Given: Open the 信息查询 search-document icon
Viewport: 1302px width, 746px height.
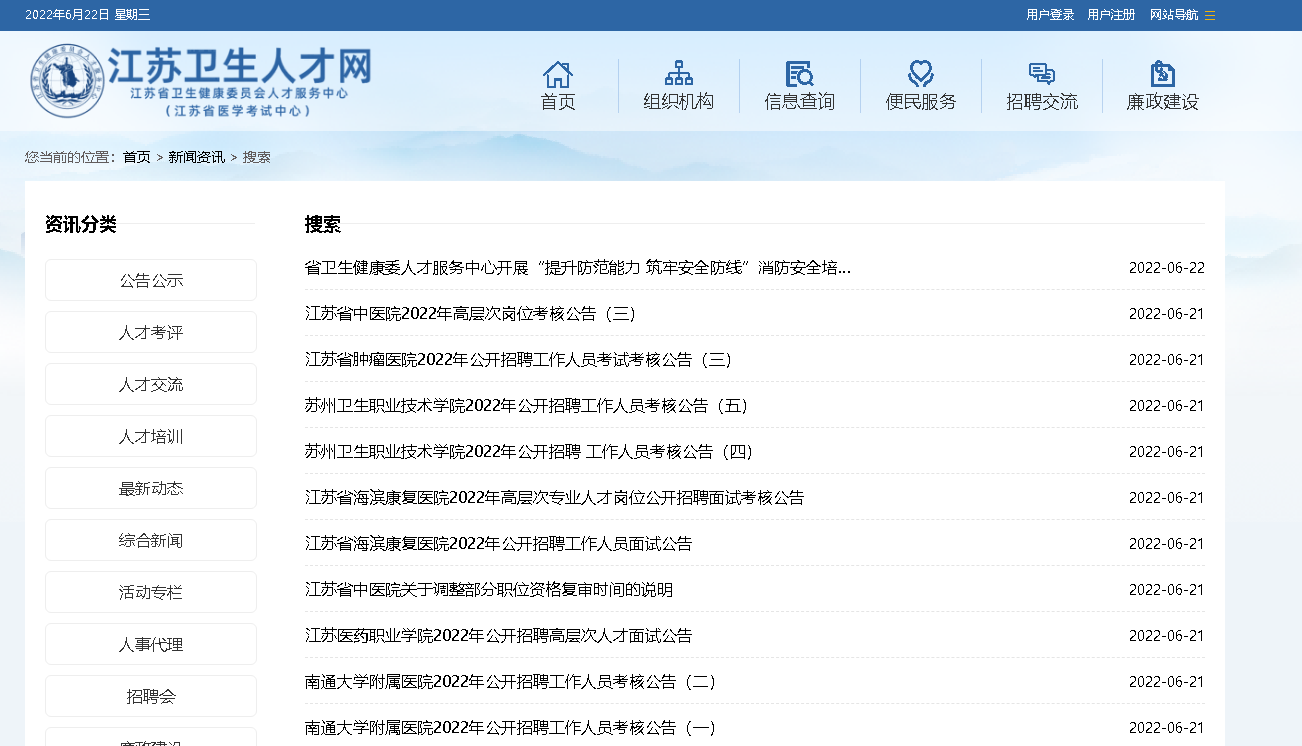Looking at the screenshot, I should click(799, 74).
